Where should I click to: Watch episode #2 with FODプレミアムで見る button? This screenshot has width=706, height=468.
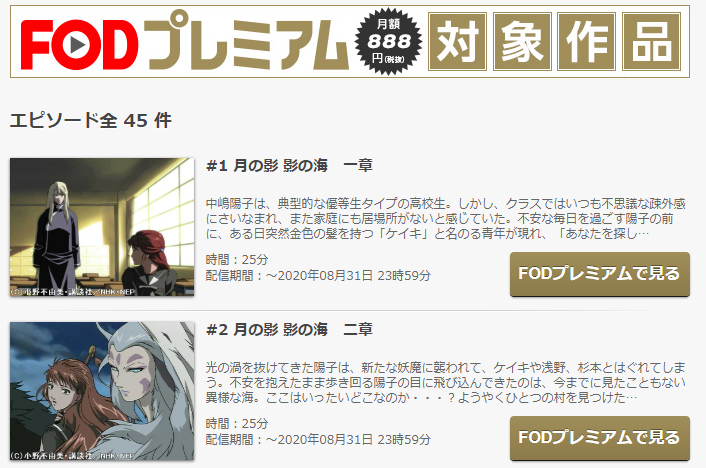pos(600,438)
